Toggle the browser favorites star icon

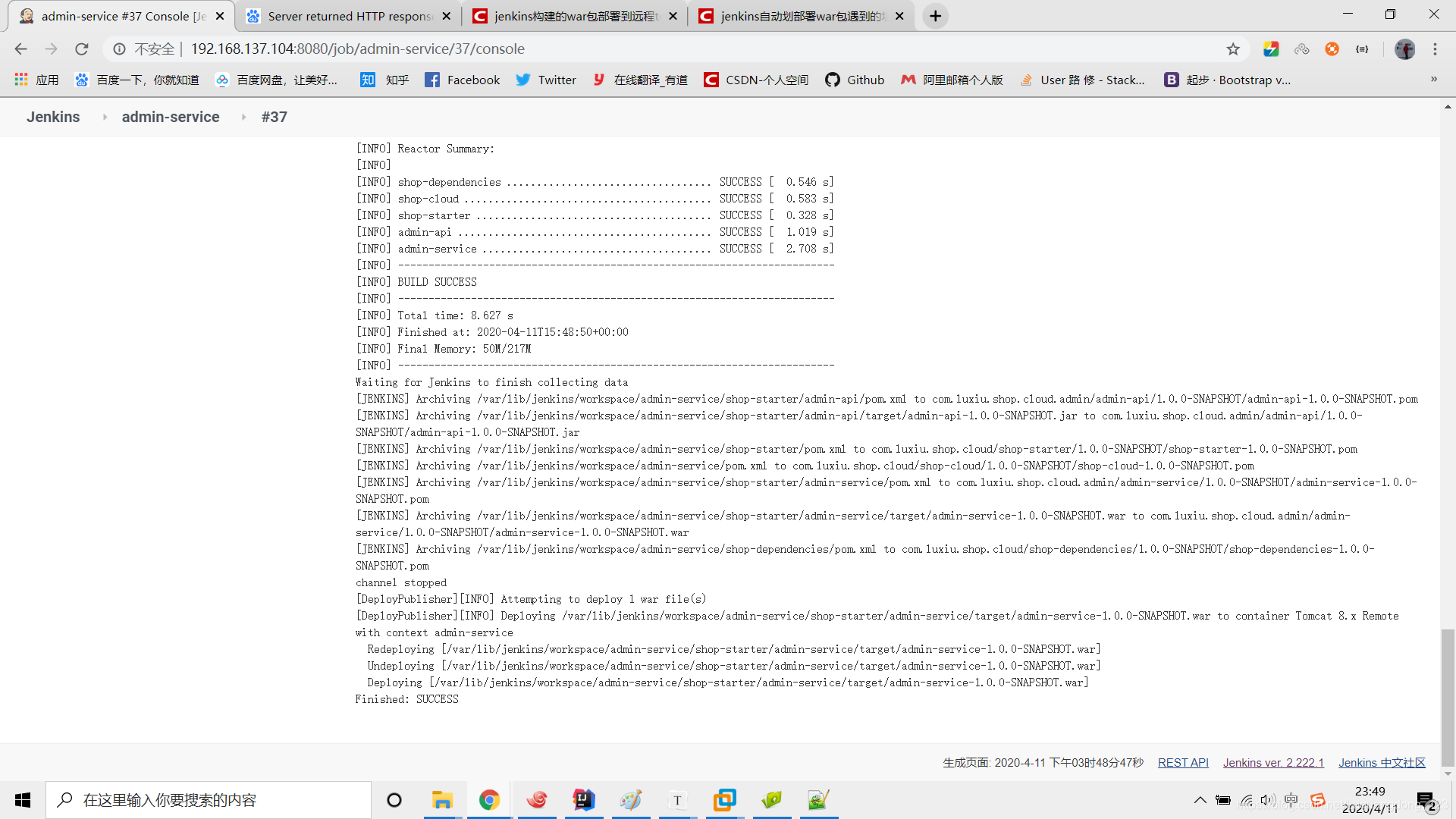point(1234,48)
